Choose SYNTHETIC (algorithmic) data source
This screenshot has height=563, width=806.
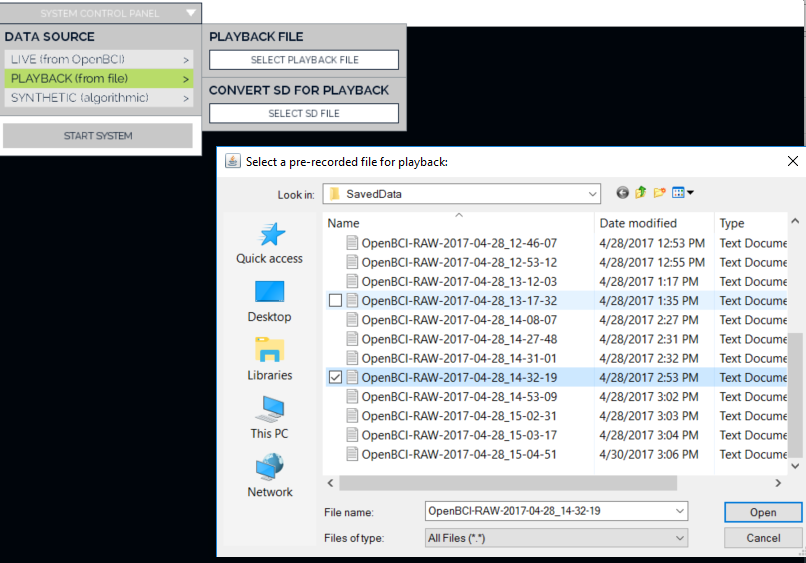[98, 98]
